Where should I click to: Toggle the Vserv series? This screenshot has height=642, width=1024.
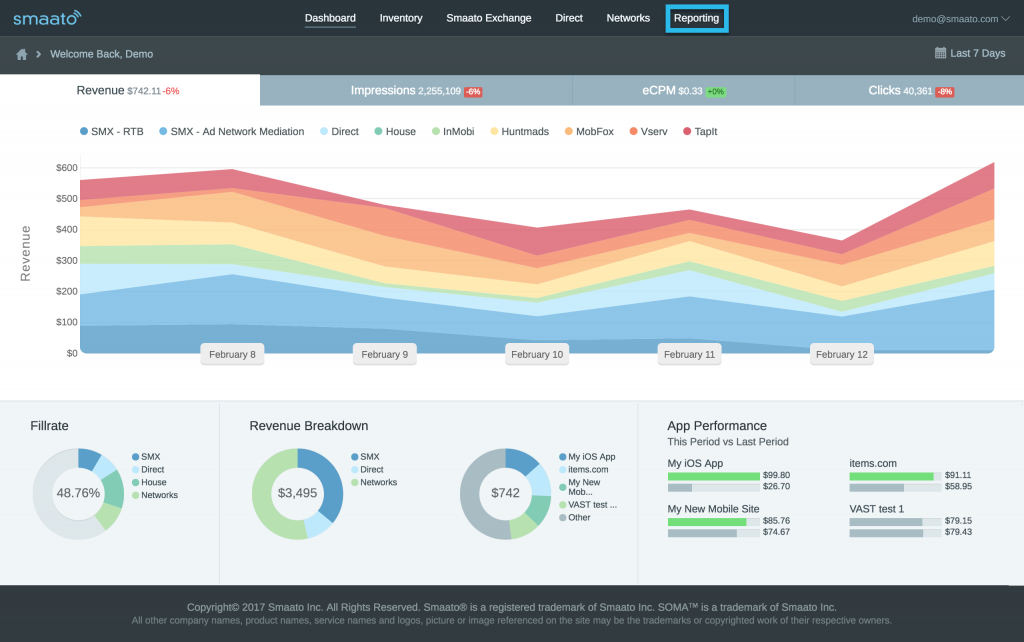pos(648,131)
